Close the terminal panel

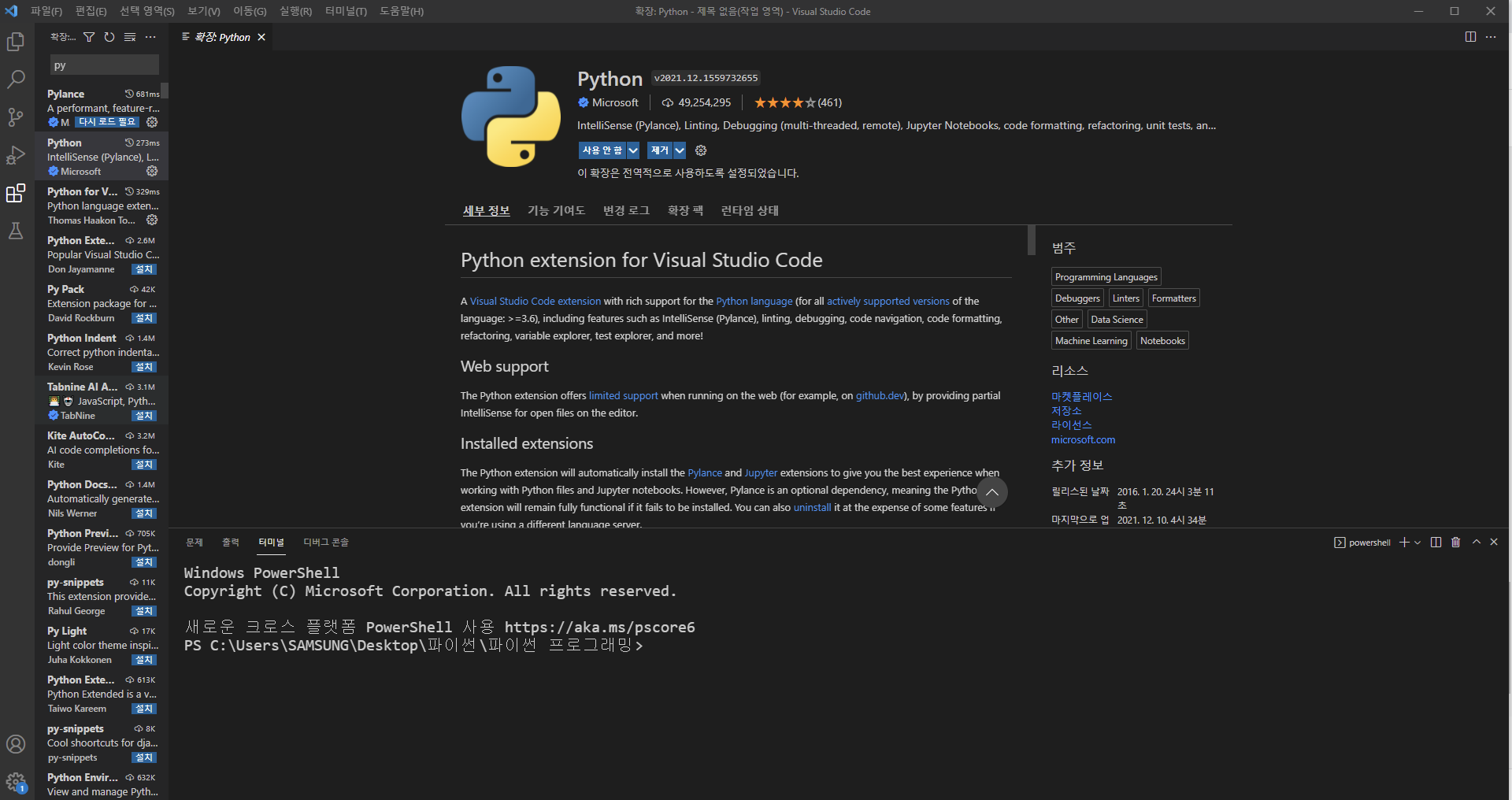[x=1494, y=542]
